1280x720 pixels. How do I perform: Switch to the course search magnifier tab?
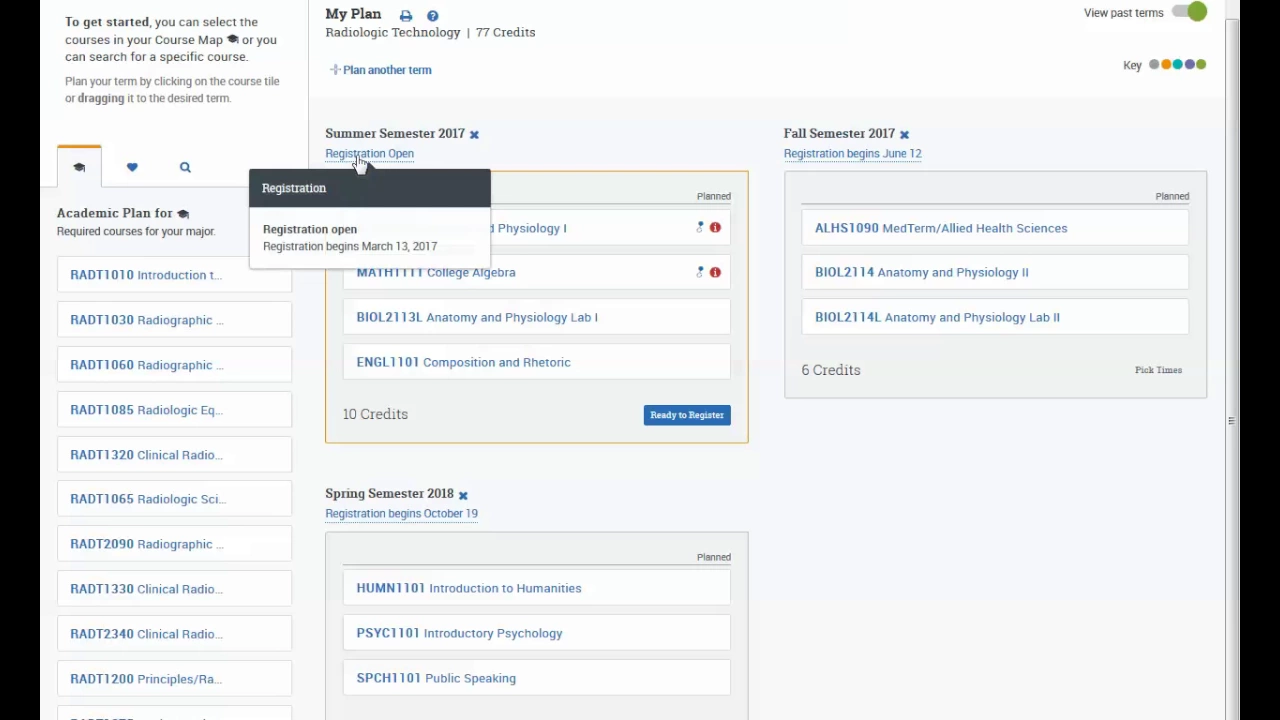185,167
